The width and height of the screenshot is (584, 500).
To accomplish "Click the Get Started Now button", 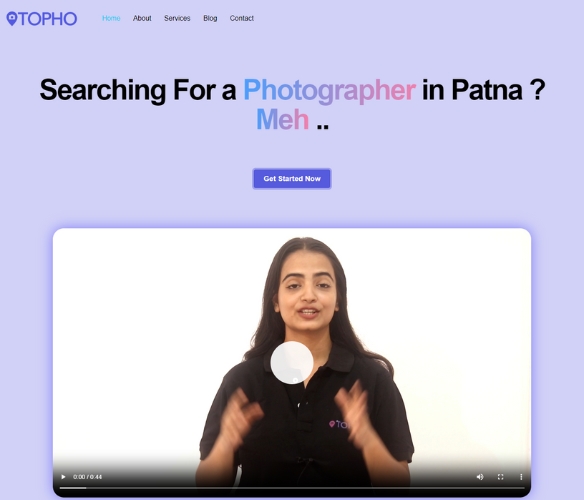I will click(x=292, y=179).
